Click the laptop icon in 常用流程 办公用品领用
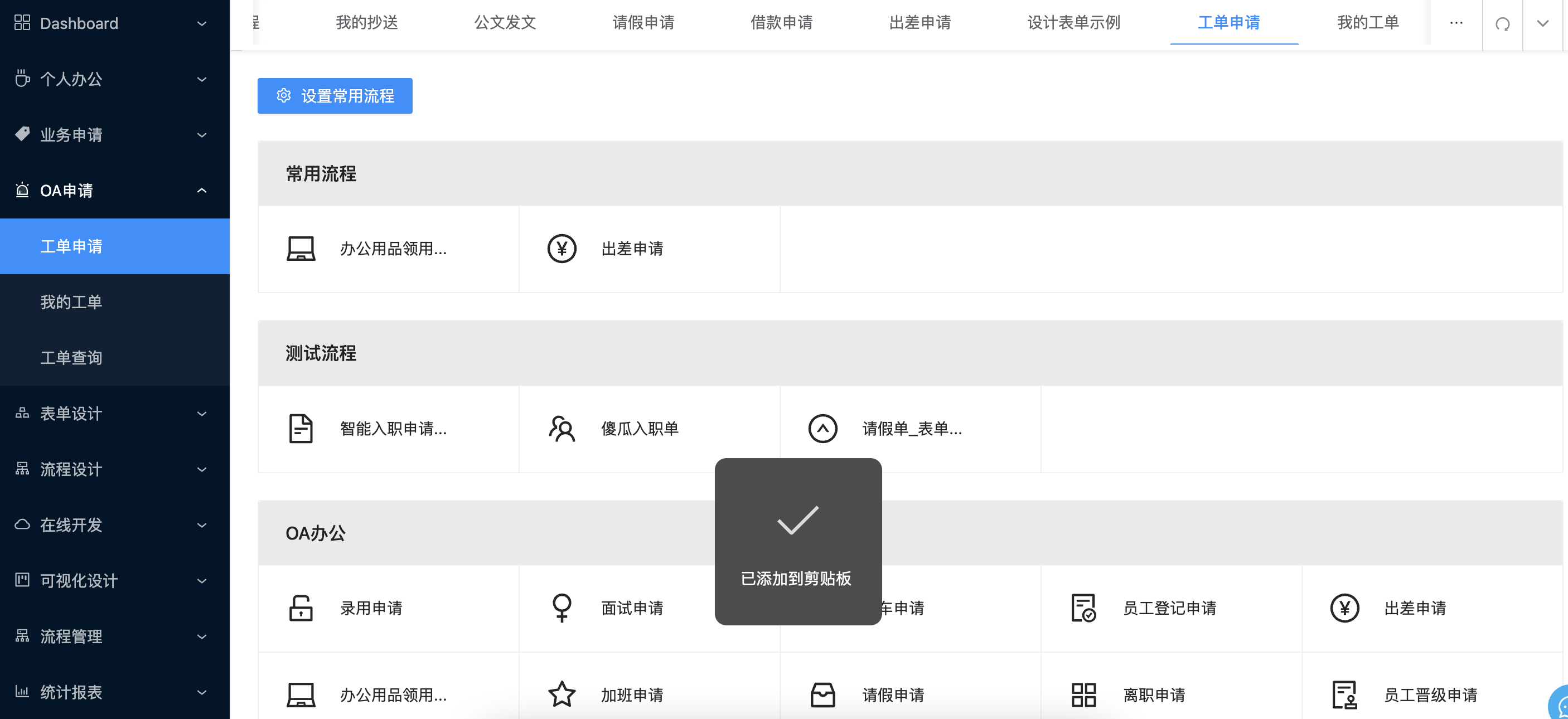1568x719 pixels. [301, 249]
